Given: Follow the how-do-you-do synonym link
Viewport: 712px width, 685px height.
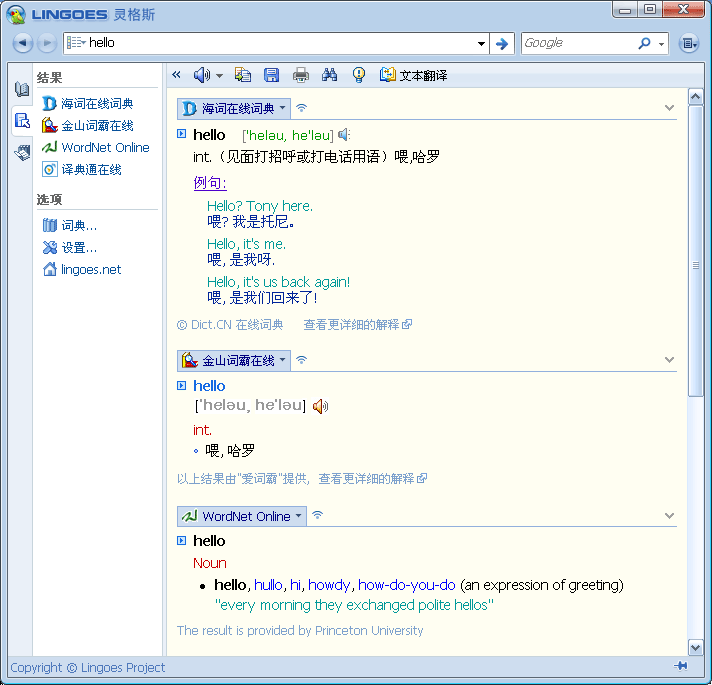Looking at the screenshot, I should click(x=406, y=585).
